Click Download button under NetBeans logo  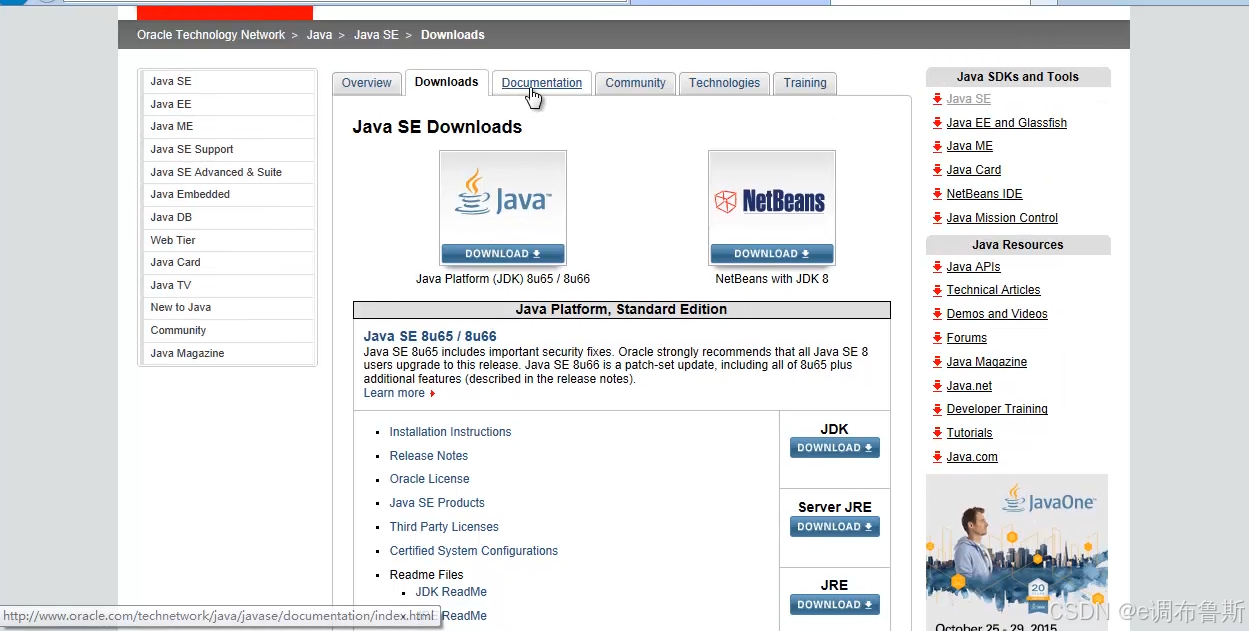tap(771, 254)
